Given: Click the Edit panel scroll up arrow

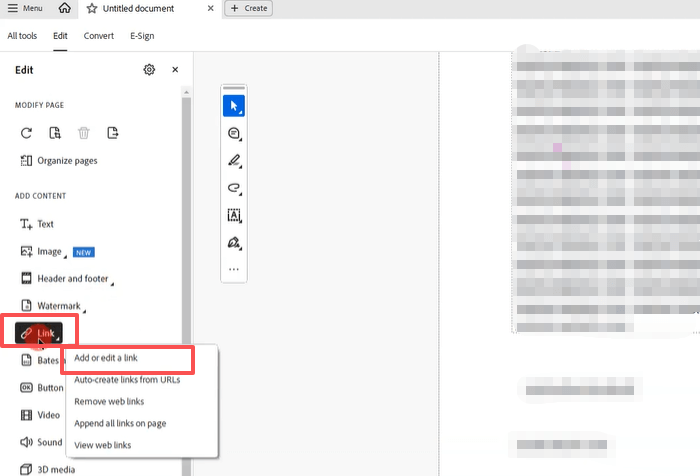Looking at the screenshot, I should tap(186, 92).
